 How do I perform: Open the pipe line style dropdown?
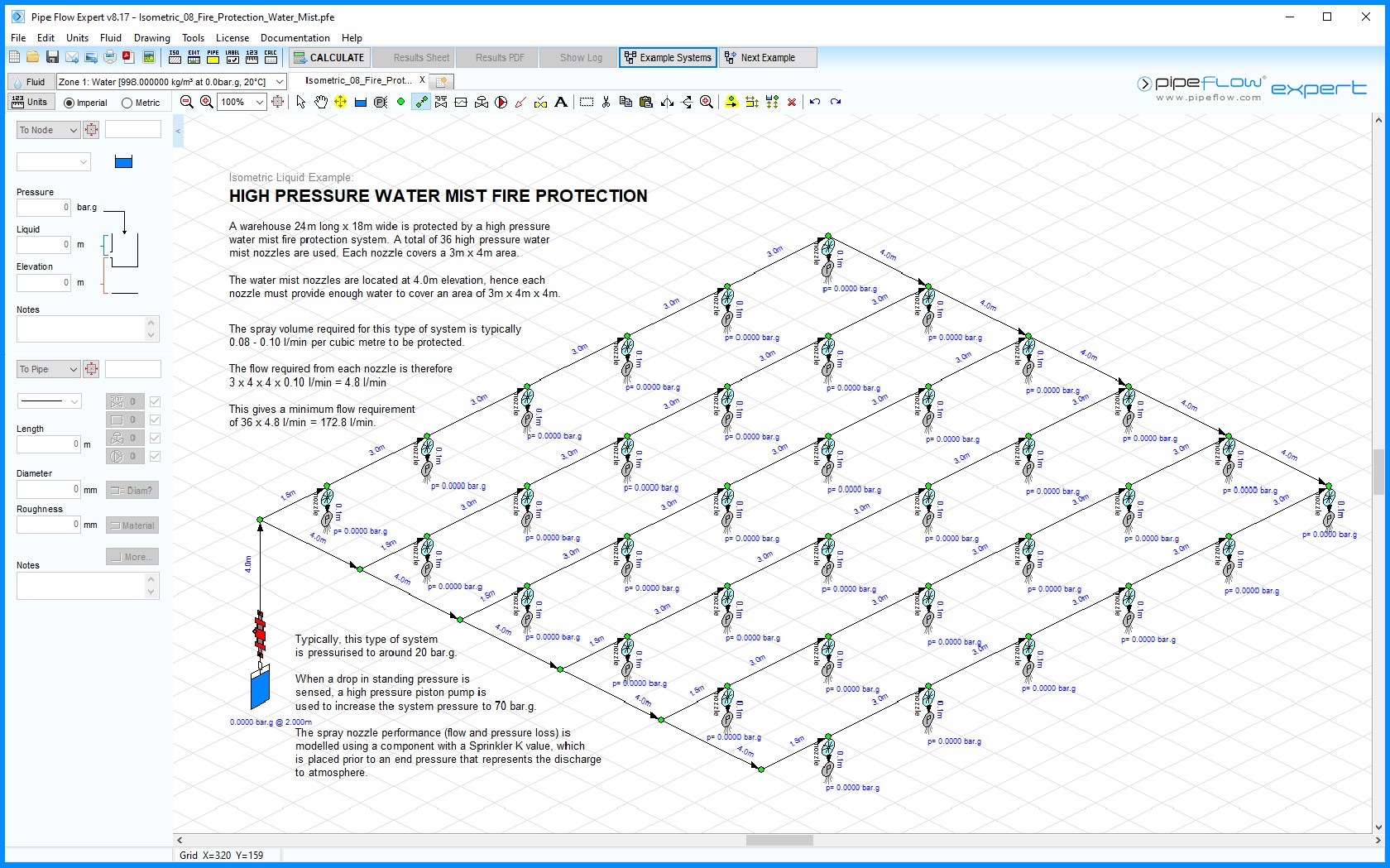(x=49, y=400)
